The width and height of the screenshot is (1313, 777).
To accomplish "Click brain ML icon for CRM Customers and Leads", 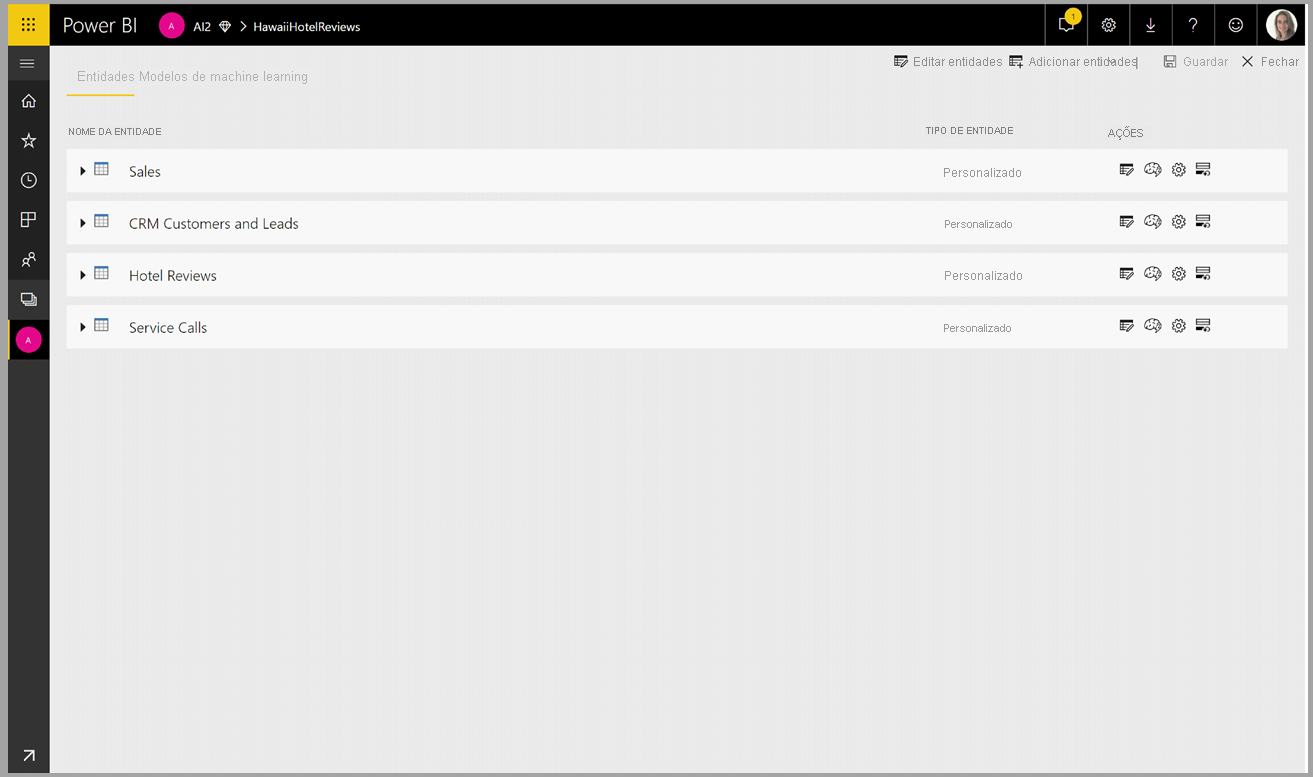I will (x=1153, y=222).
